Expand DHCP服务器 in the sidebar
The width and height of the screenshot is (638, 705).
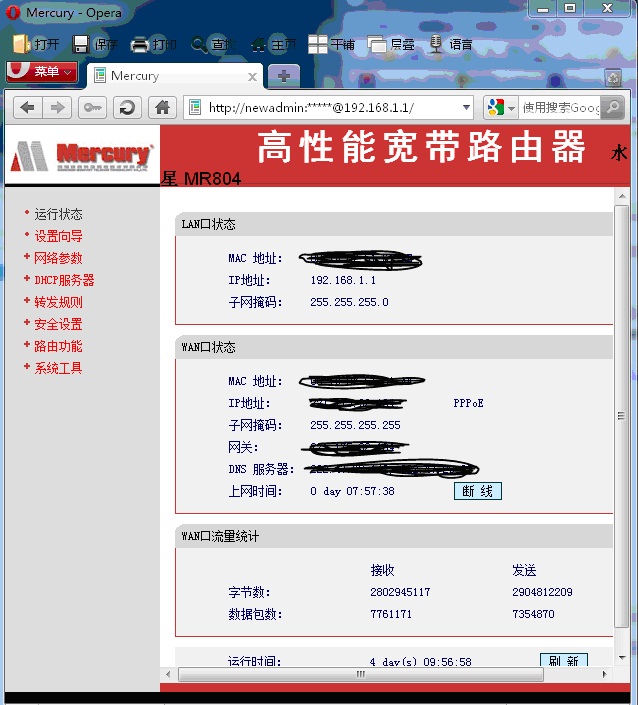click(64, 280)
